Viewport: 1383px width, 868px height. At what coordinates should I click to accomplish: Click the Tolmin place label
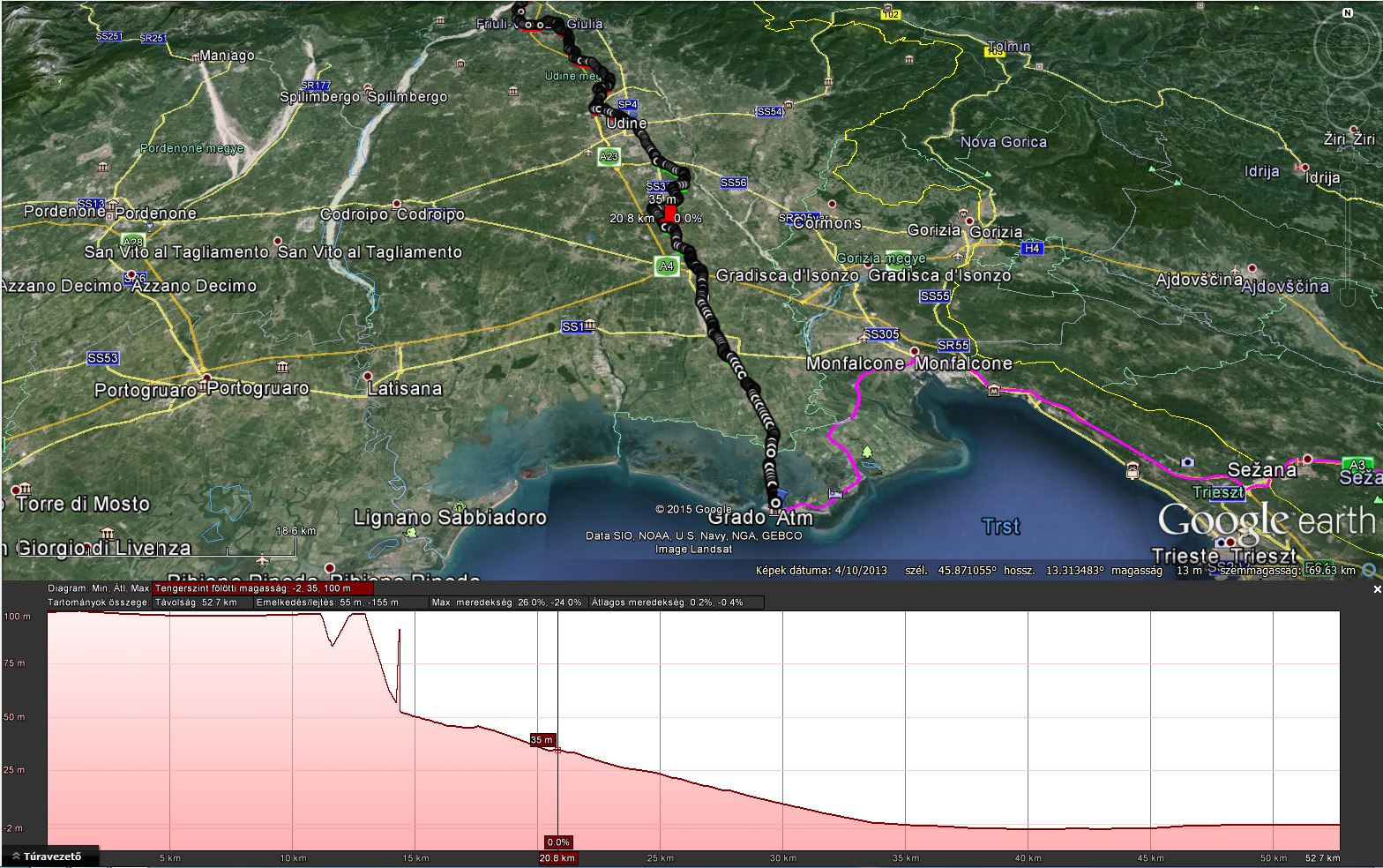click(1009, 46)
